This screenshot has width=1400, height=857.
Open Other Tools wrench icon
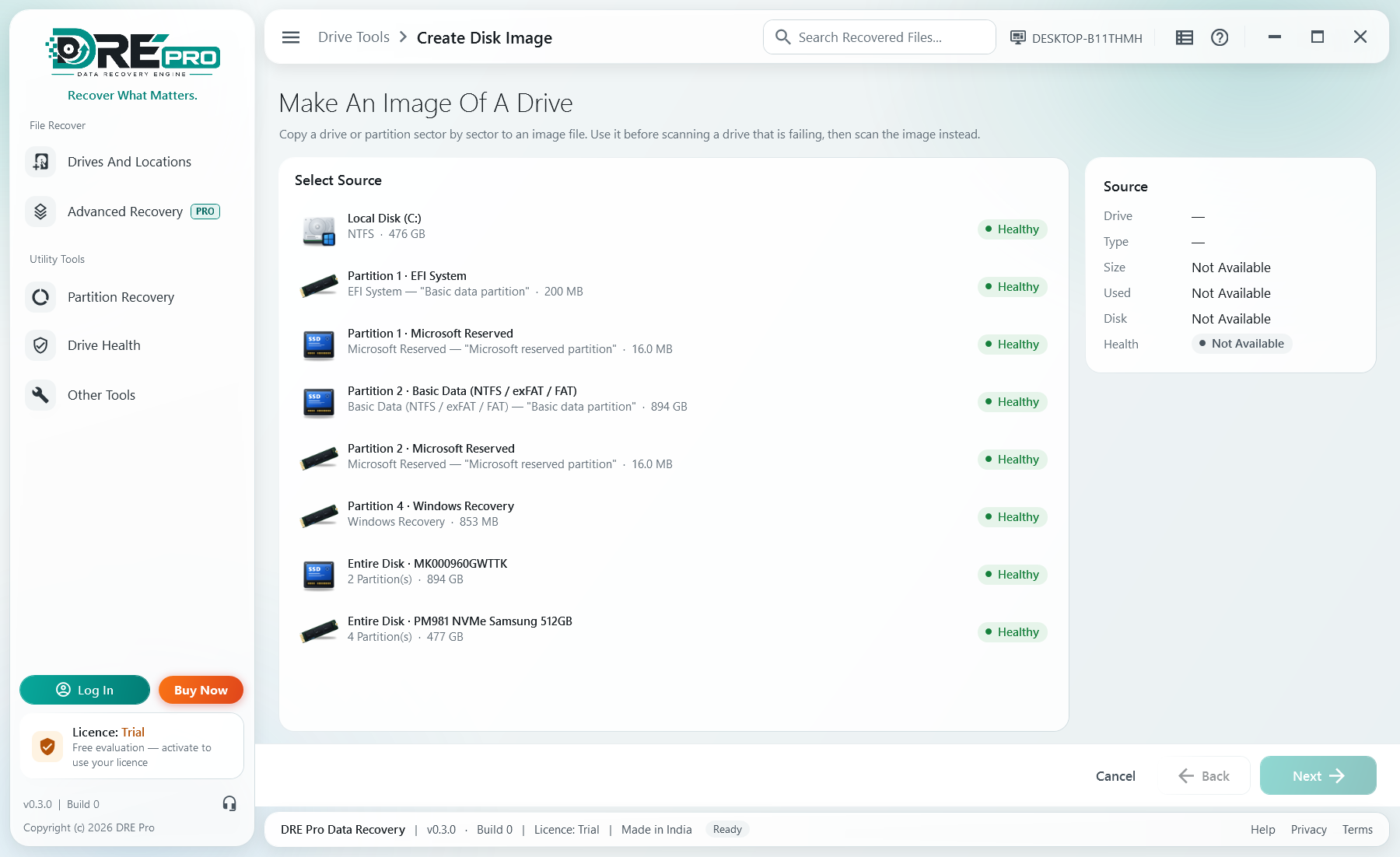pos(40,395)
